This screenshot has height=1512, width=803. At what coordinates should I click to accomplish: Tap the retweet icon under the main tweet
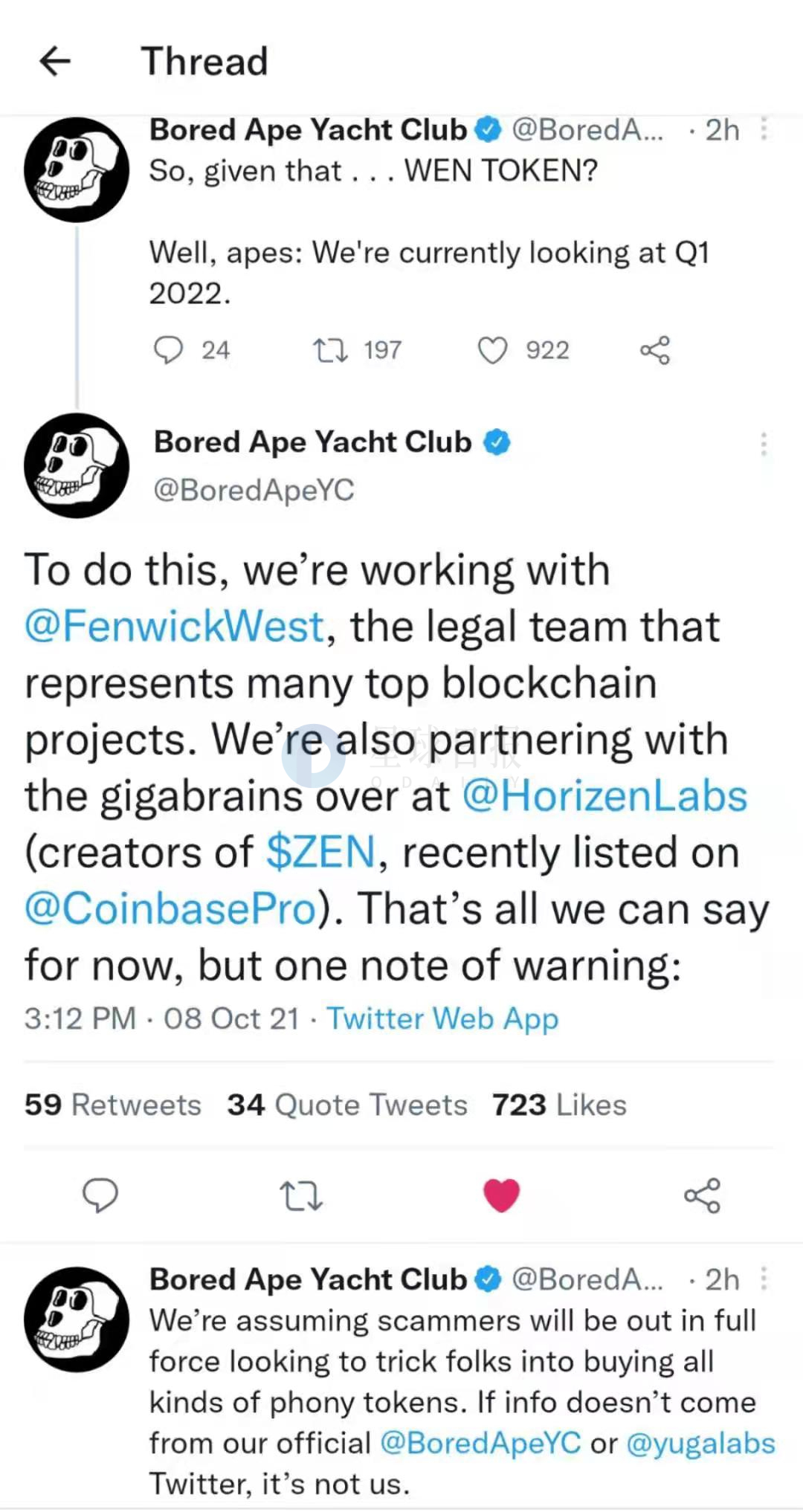(301, 1195)
